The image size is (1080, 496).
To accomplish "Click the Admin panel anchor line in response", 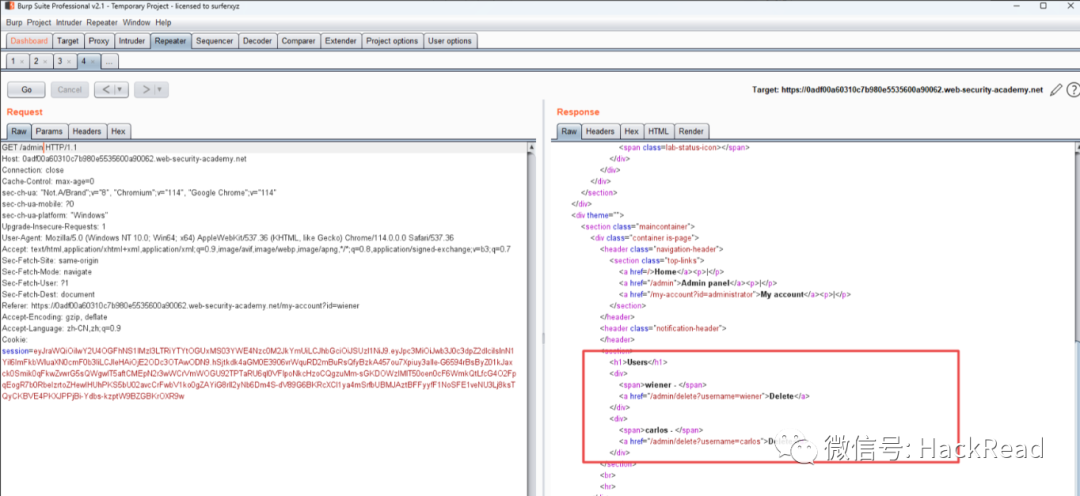I will [697, 282].
